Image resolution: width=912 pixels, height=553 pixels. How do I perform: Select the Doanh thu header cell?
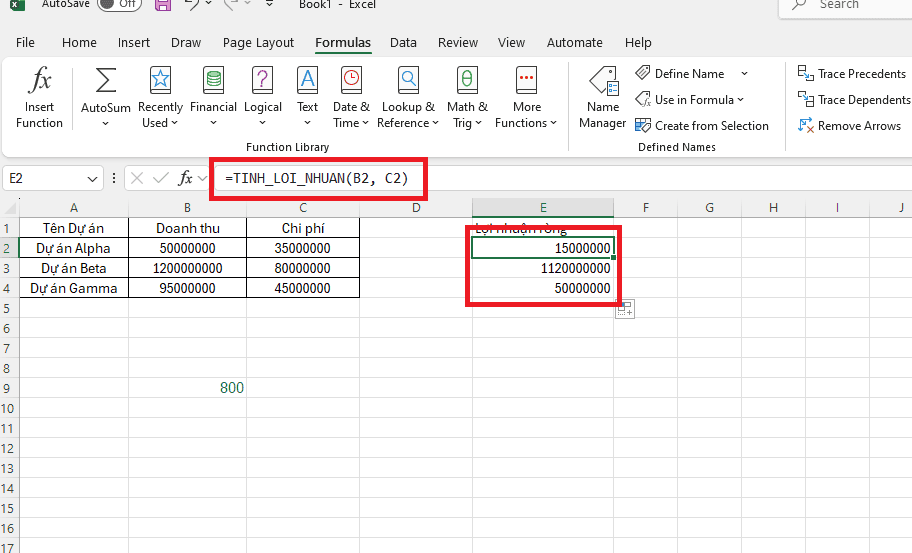point(187,228)
